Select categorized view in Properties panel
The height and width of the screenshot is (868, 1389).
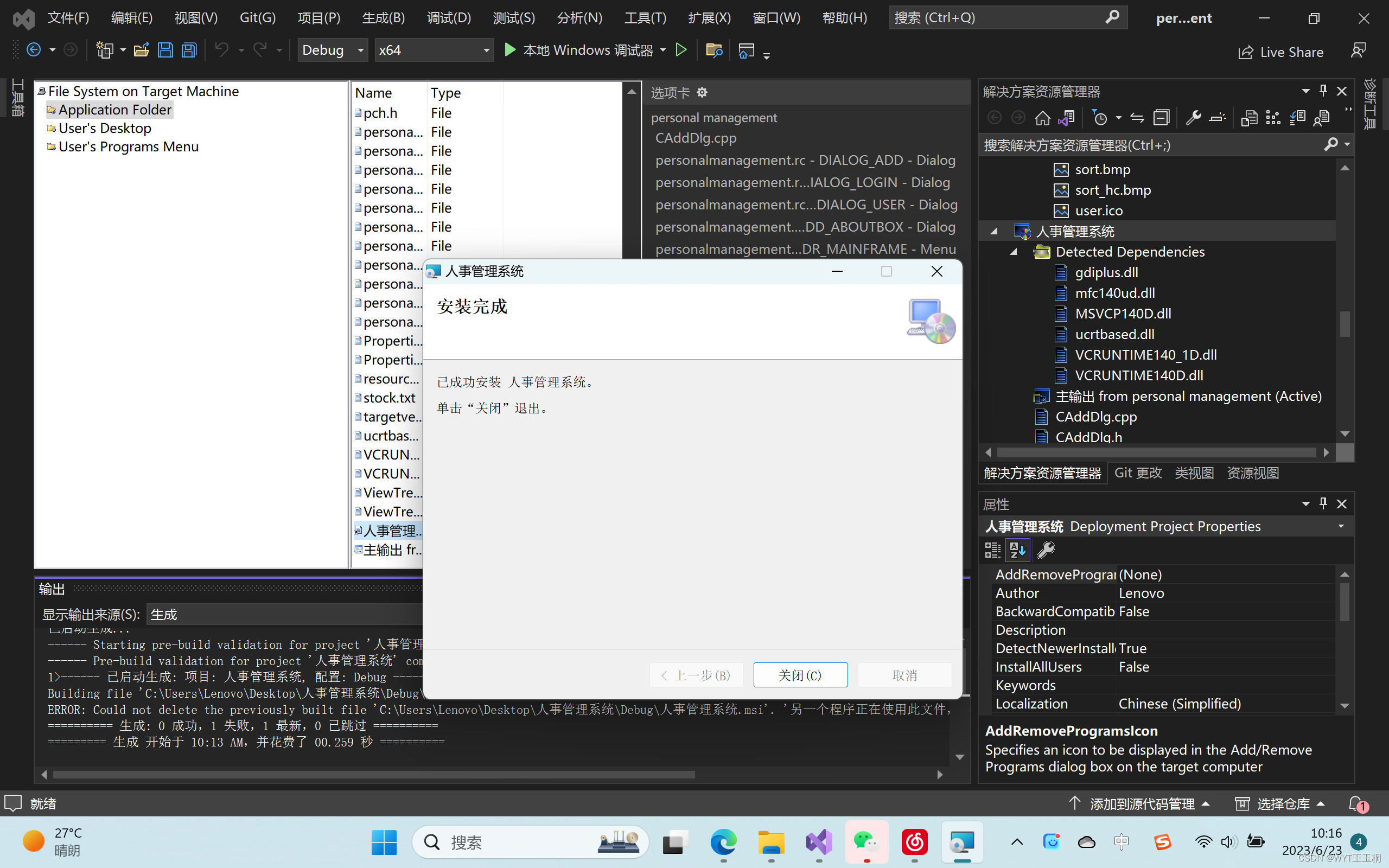coord(991,550)
